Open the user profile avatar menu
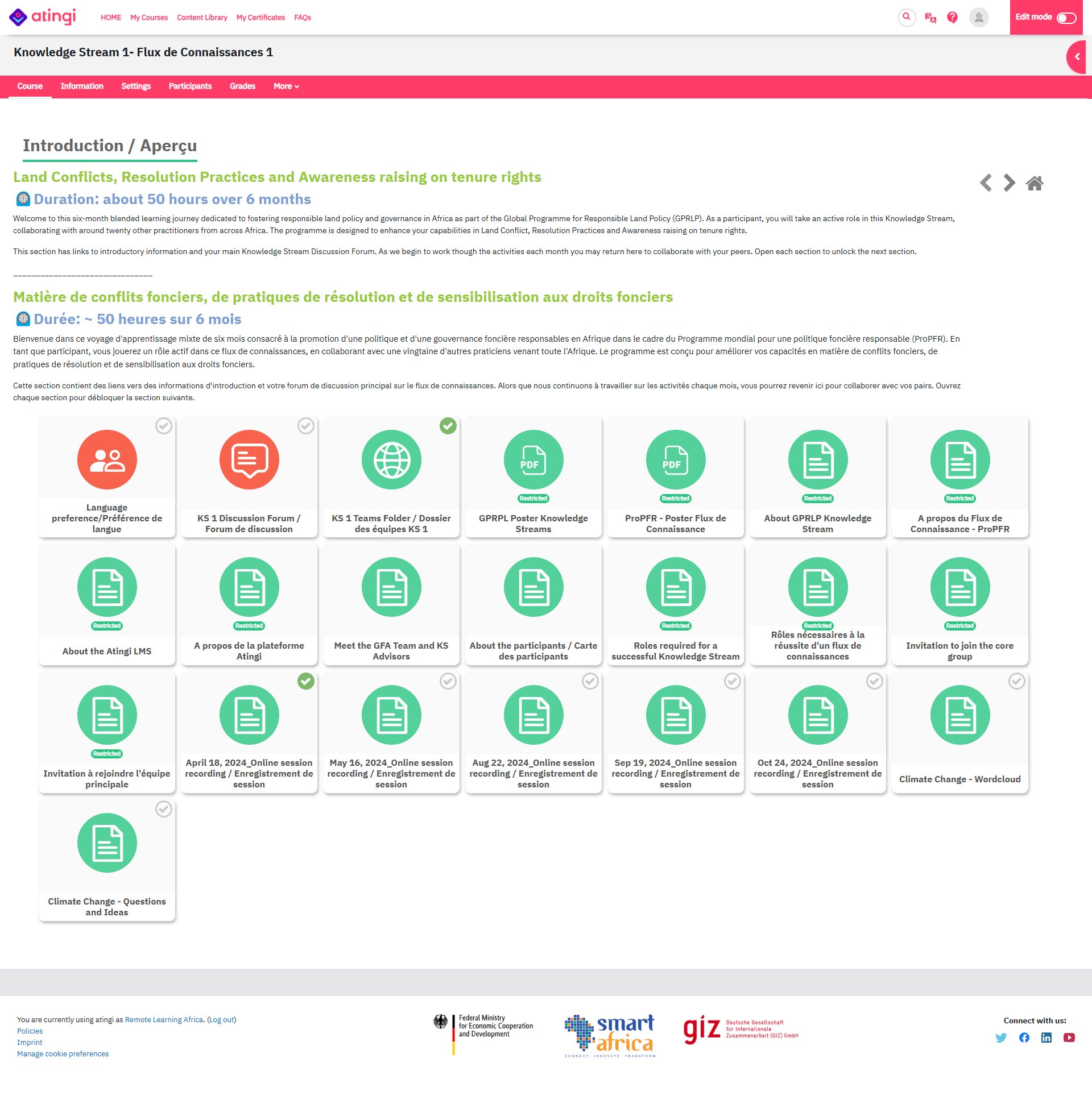Image resolution: width=1092 pixels, height=1095 pixels. (x=979, y=18)
